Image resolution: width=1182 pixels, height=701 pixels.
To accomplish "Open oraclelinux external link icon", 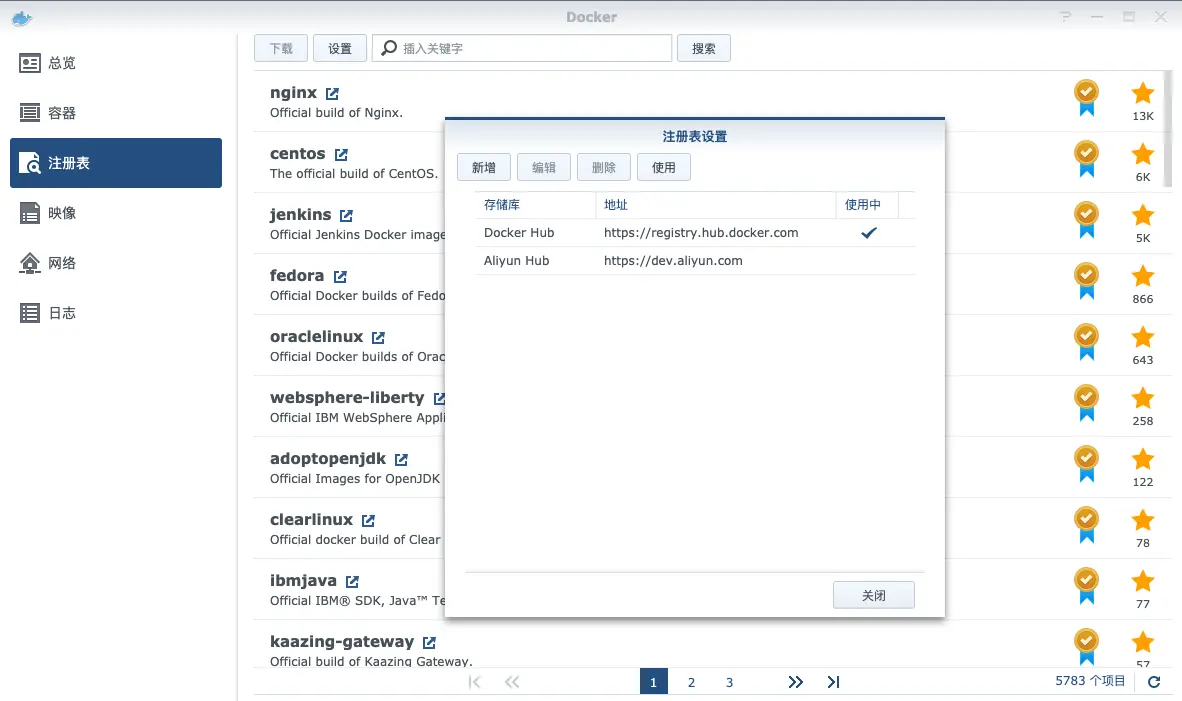I will [x=378, y=338].
